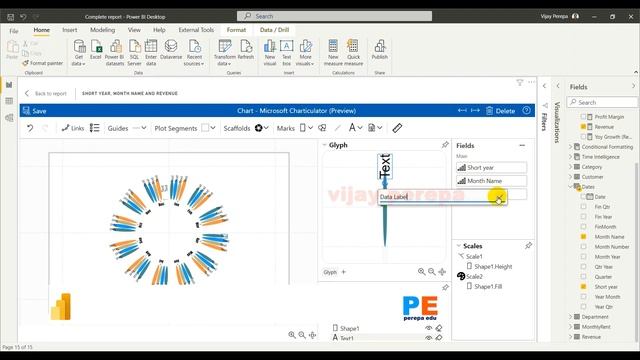Open the Home ribbon tab
The width and height of the screenshot is (640, 360).
coord(42,30)
